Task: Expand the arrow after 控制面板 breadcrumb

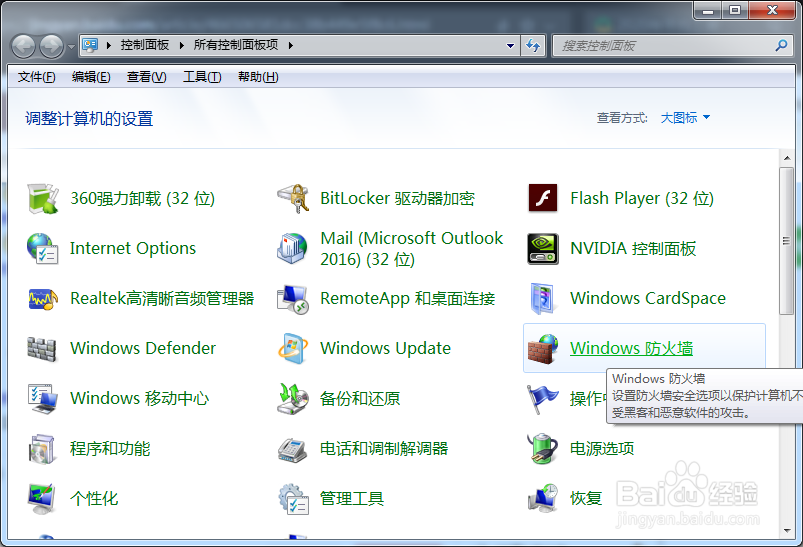Action: (x=181, y=46)
